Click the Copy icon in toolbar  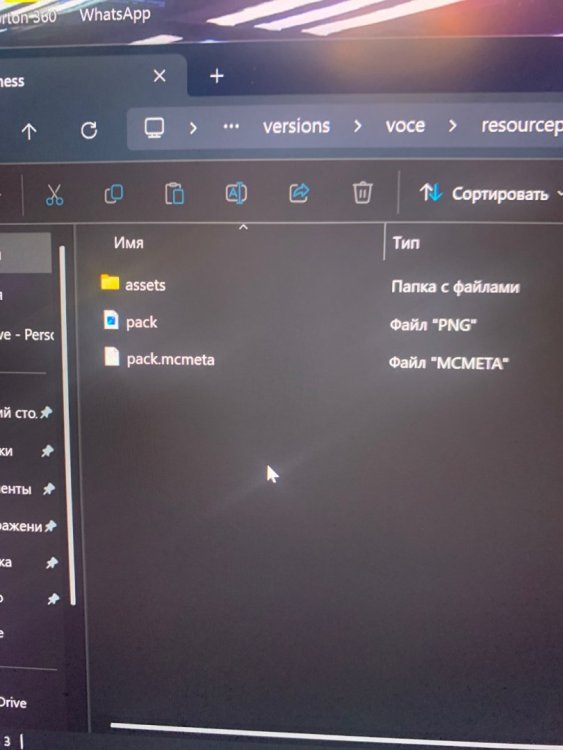pos(114,194)
